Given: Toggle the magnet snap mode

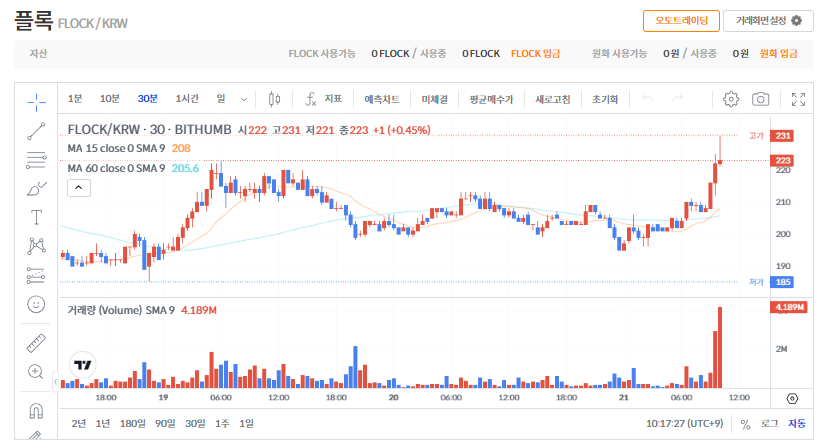Looking at the screenshot, I should pos(36,411).
